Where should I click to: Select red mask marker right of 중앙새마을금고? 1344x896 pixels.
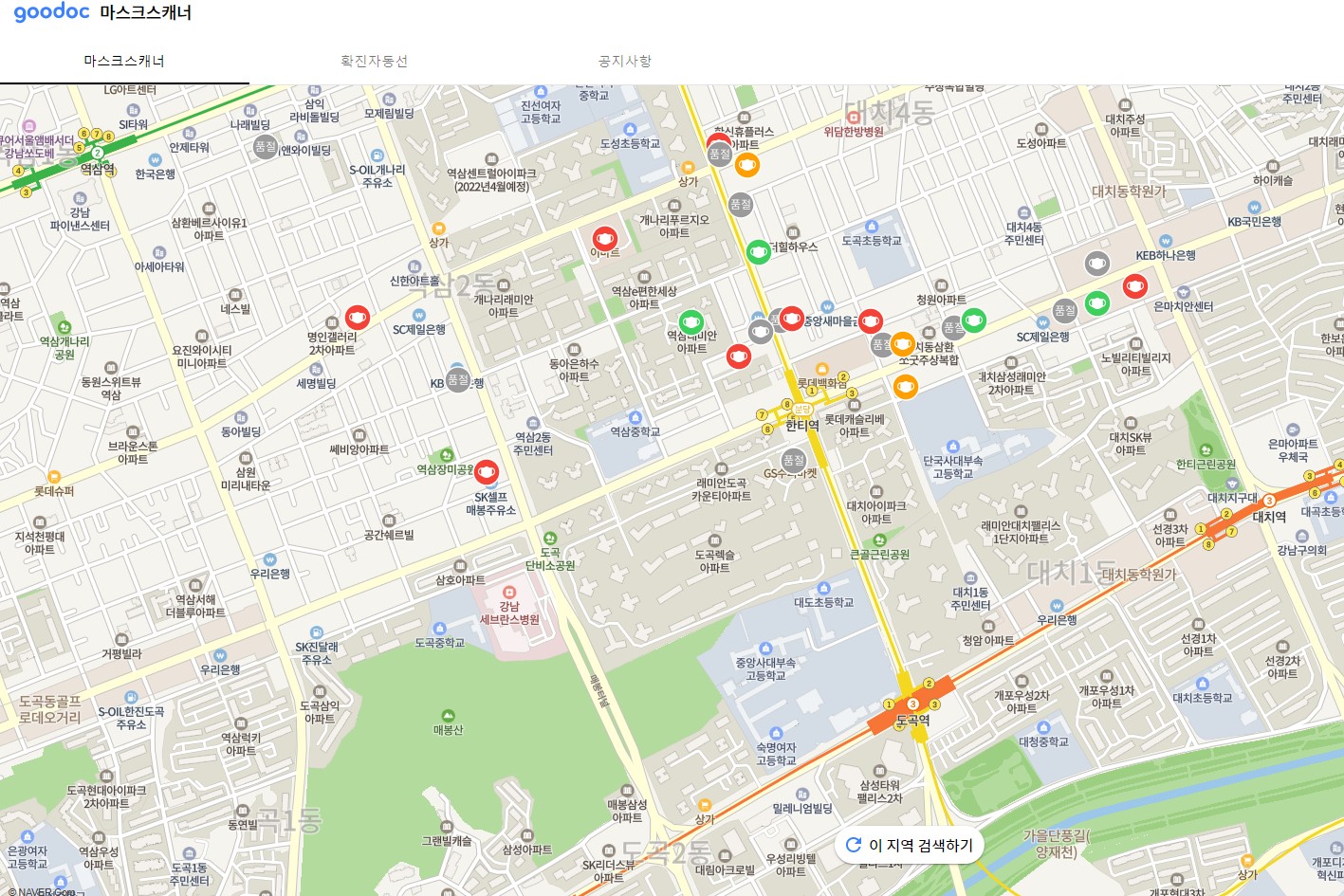870,321
